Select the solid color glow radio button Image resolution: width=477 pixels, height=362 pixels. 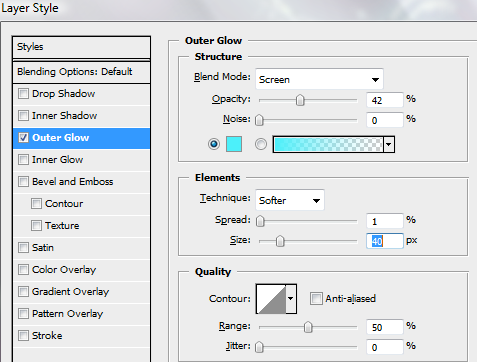tap(214, 144)
